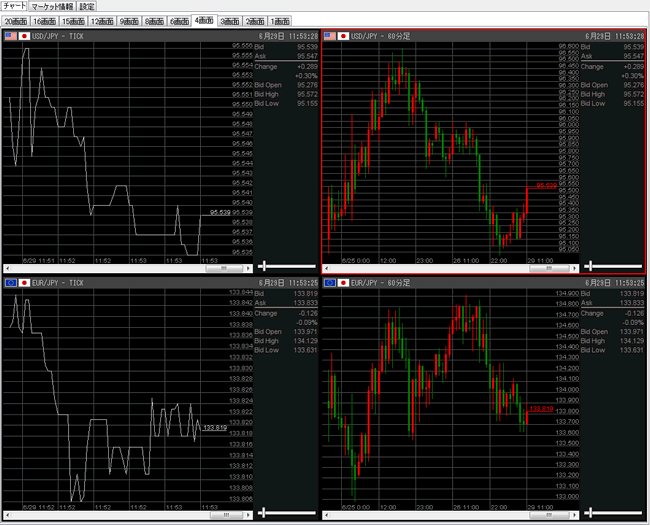Open the マーケット情報 tab
650x525 pixels.
click(52, 6)
